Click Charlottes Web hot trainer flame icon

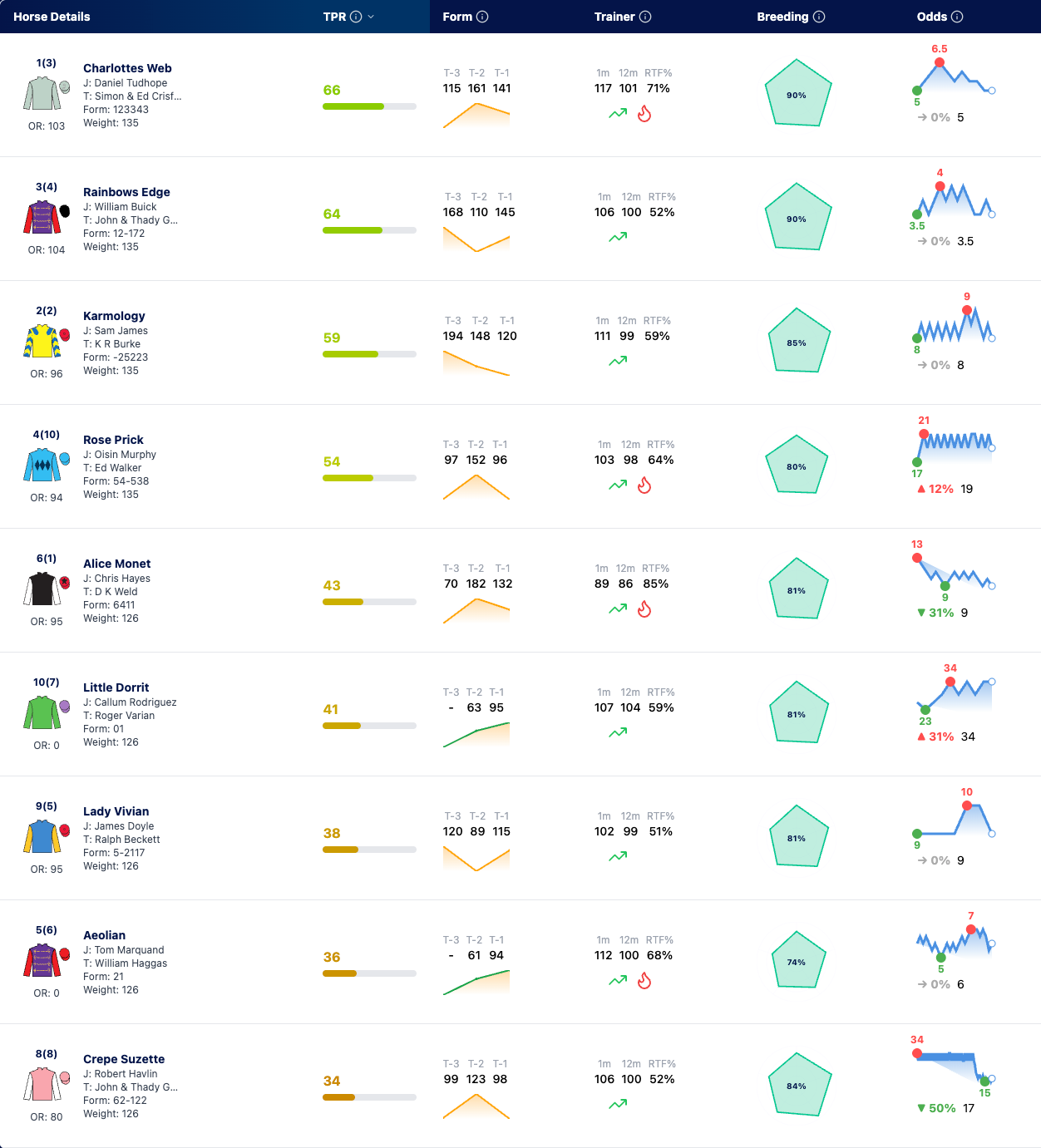(644, 113)
